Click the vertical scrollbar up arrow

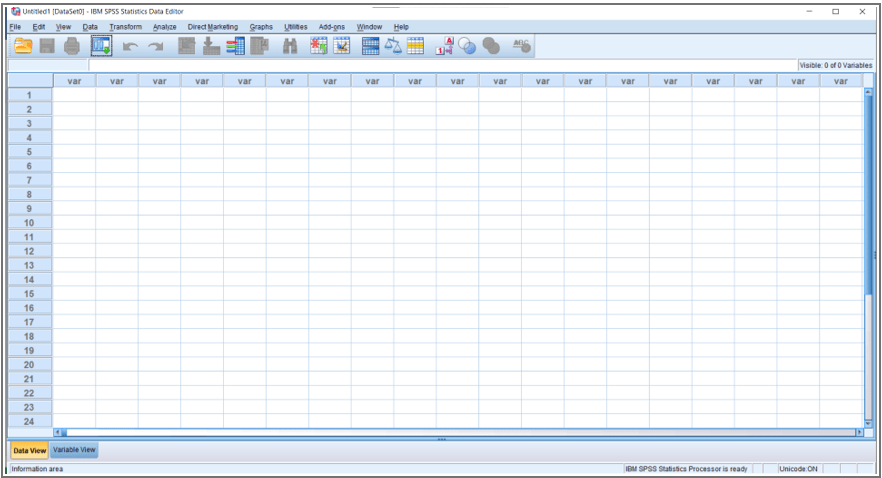pyautogui.click(x=868, y=92)
